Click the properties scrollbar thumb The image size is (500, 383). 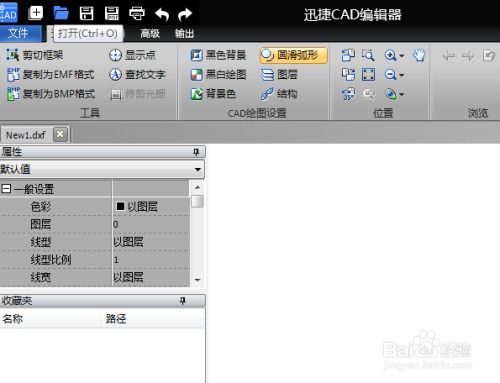[197, 201]
